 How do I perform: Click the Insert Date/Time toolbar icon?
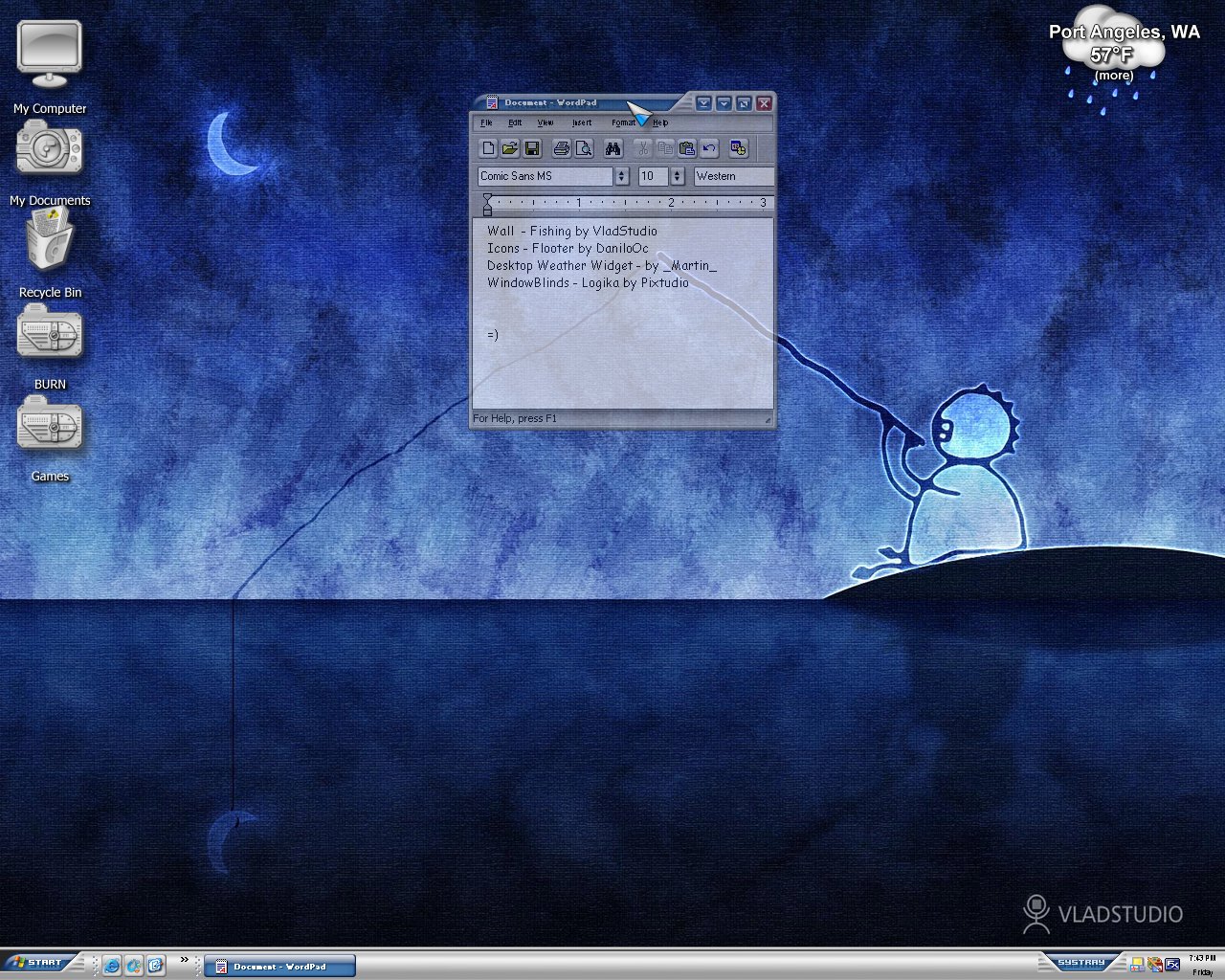pos(738,148)
